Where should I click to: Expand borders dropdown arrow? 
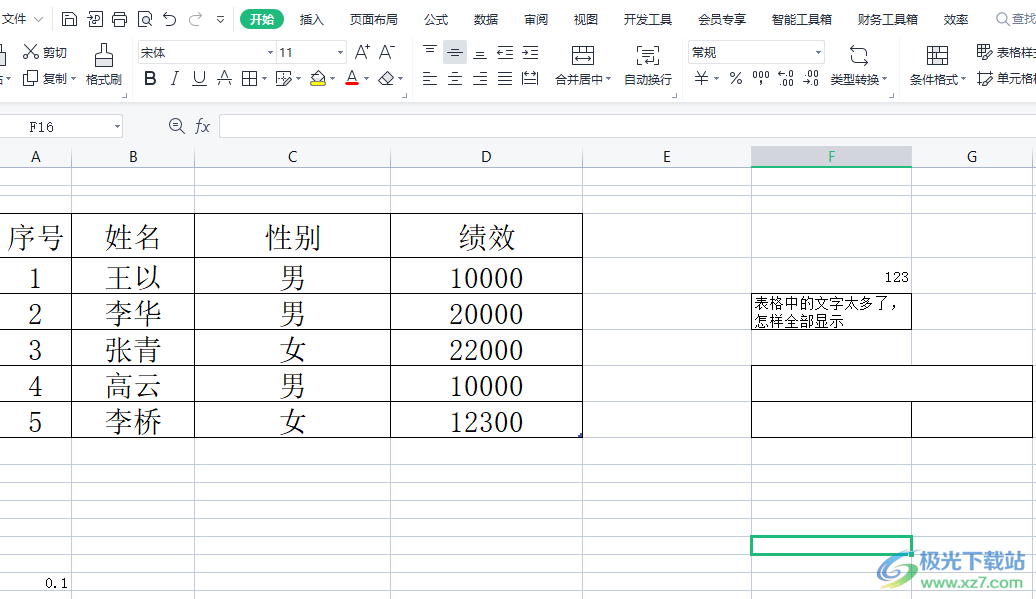[x=264, y=79]
